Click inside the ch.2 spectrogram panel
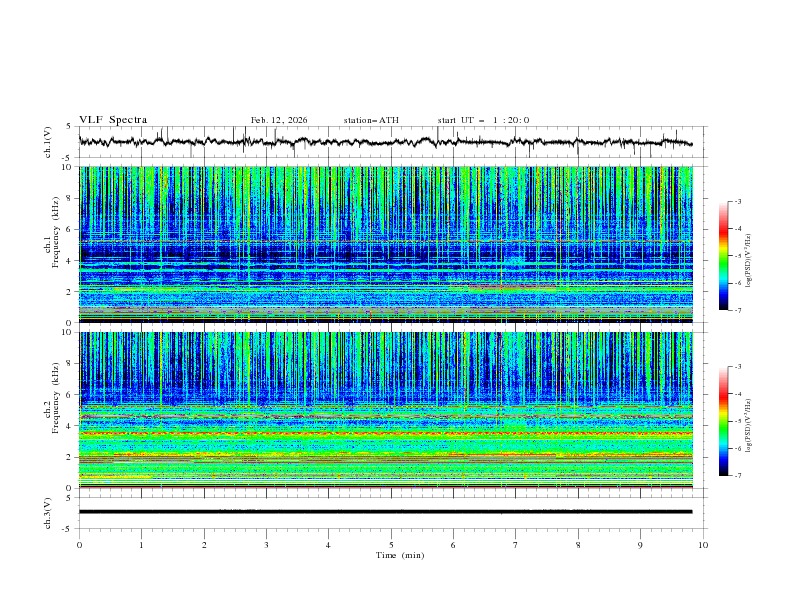Viewport: 792px width, 612px height. tap(385, 410)
